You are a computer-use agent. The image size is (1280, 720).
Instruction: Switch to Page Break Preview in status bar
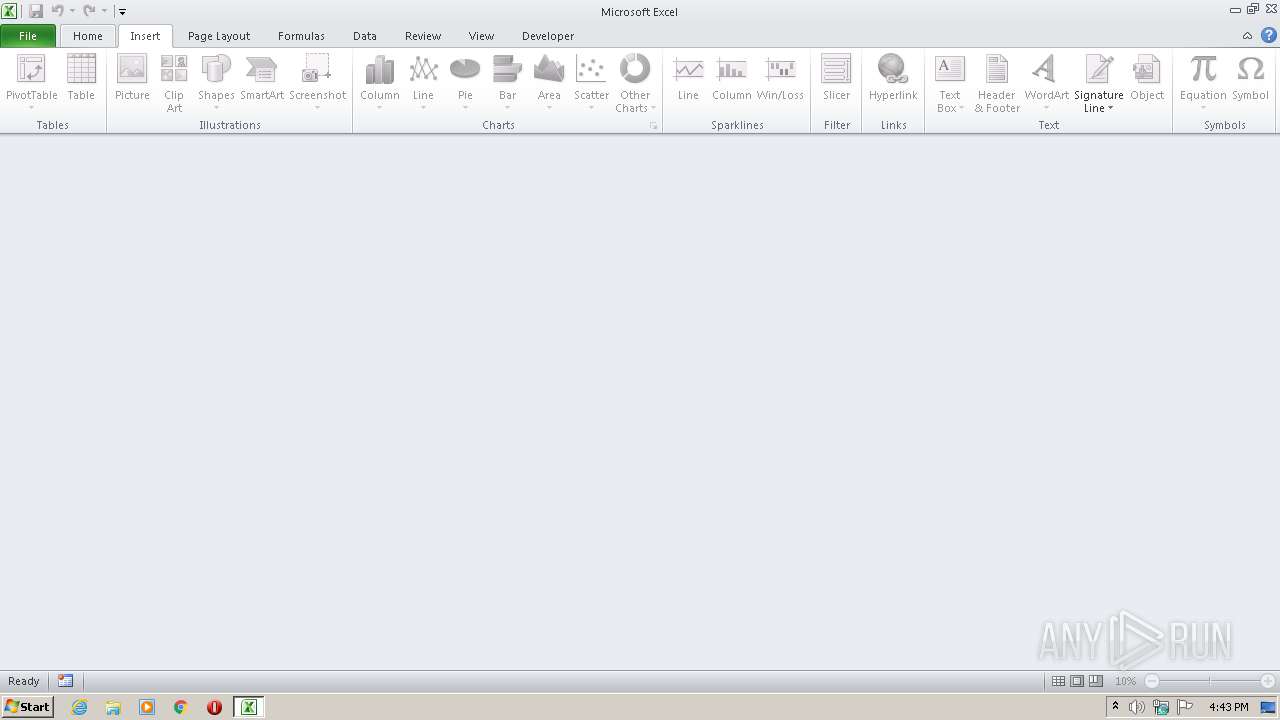click(1096, 681)
